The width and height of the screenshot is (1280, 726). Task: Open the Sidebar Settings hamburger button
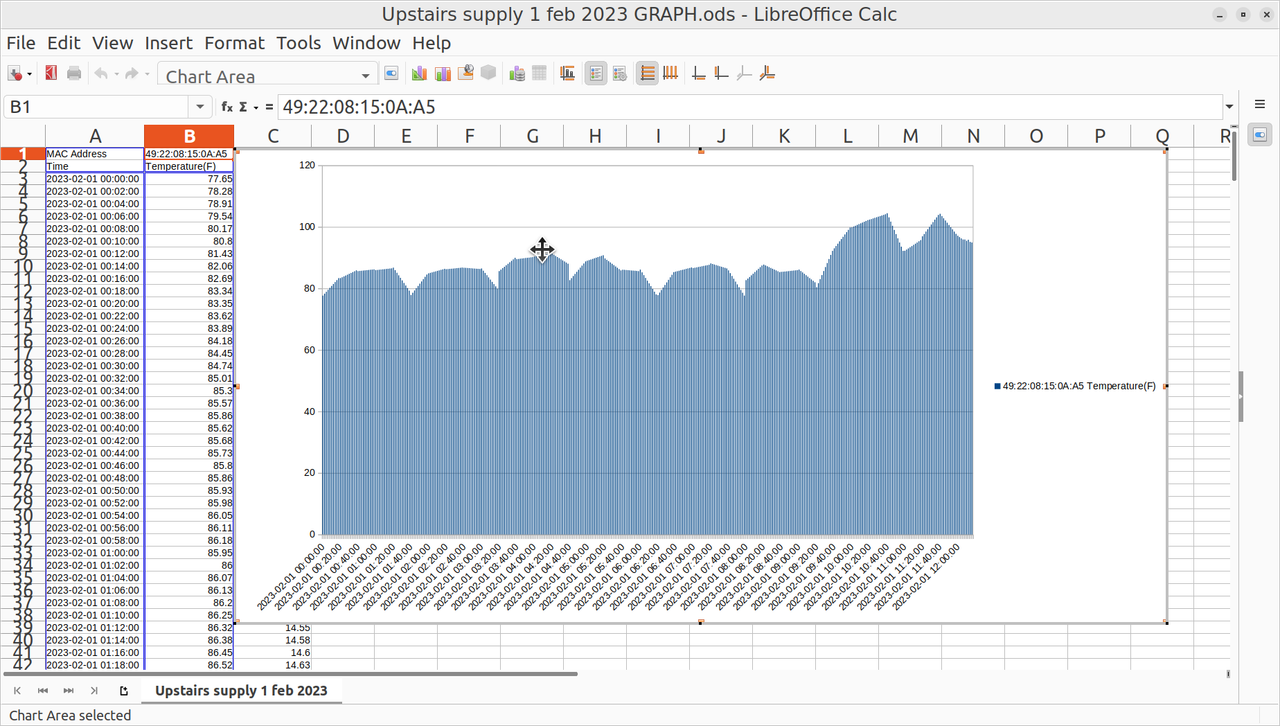1259,104
